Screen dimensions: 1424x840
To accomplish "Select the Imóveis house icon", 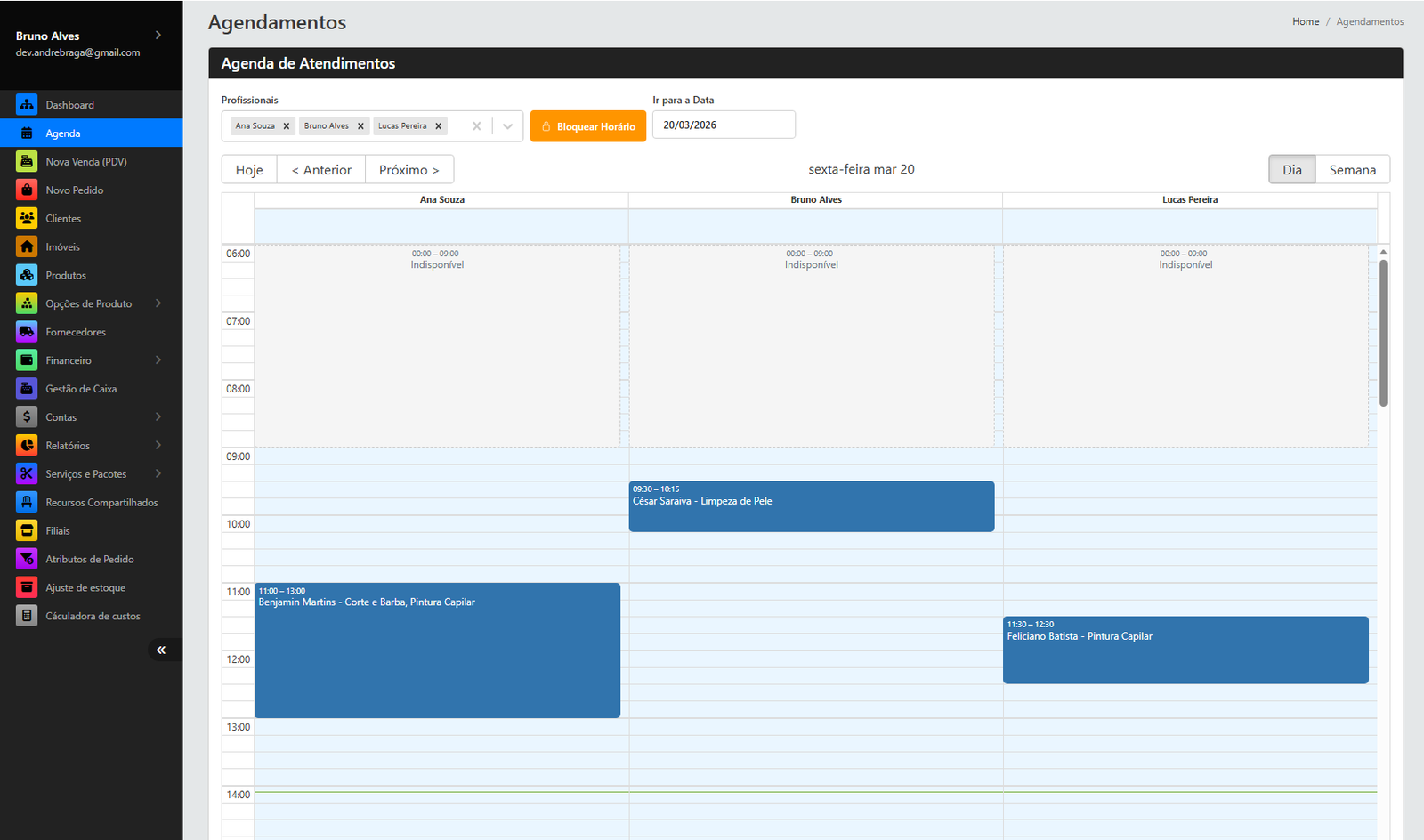I will (27, 247).
